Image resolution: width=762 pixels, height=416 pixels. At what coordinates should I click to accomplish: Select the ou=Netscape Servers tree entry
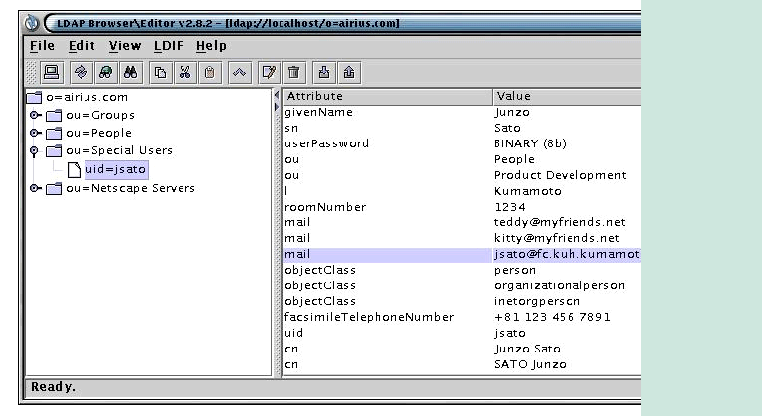(x=130, y=188)
